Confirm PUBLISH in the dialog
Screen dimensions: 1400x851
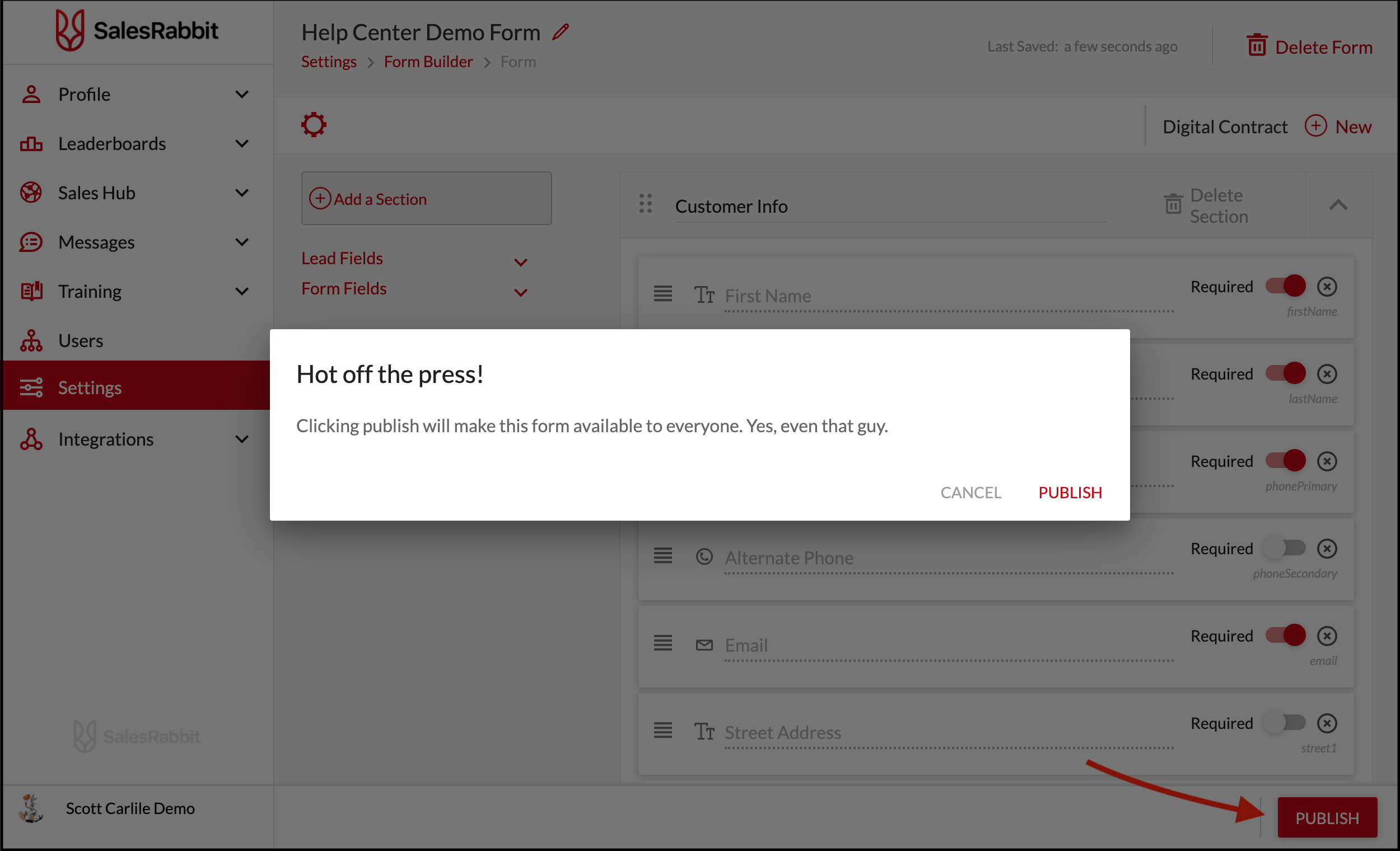click(1070, 493)
